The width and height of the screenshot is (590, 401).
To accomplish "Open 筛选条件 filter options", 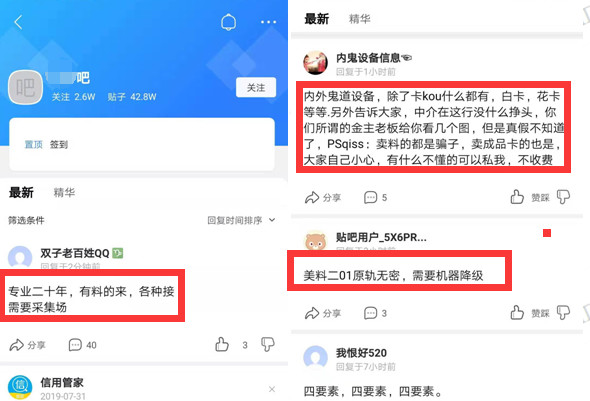I will click(x=26, y=220).
